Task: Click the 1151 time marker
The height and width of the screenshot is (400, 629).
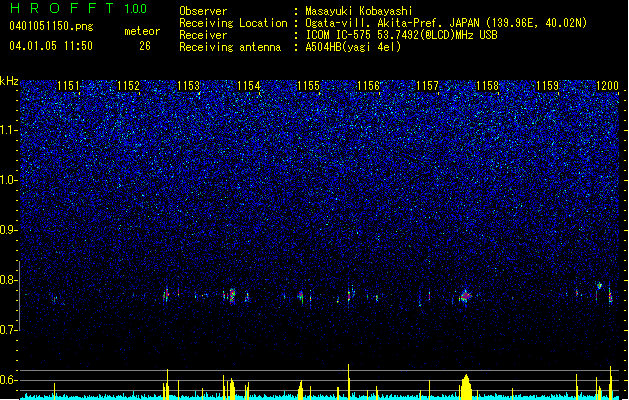Action: click(x=68, y=85)
